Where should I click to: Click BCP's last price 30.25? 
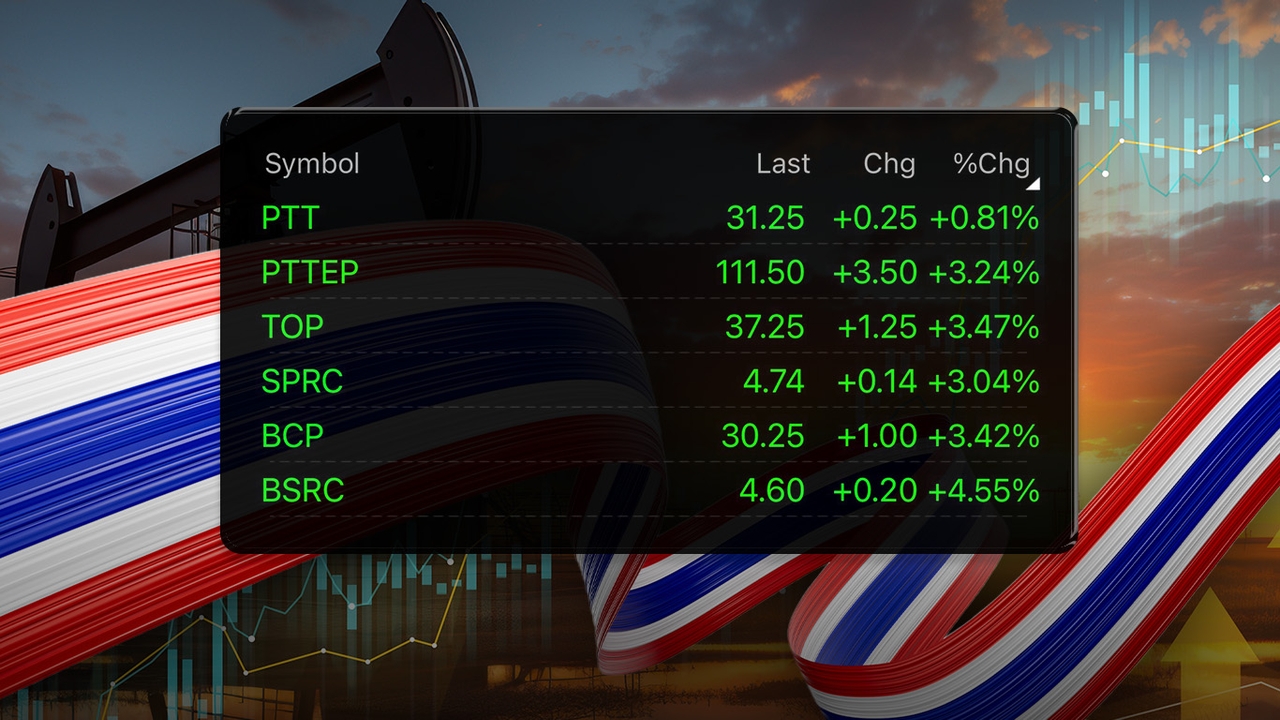coord(765,436)
